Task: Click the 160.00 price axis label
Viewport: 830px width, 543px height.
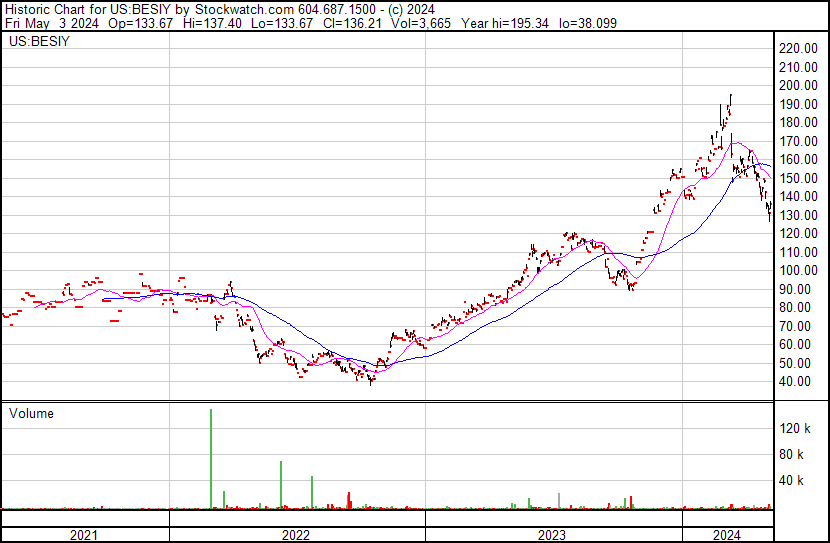Action: point(800,159)
